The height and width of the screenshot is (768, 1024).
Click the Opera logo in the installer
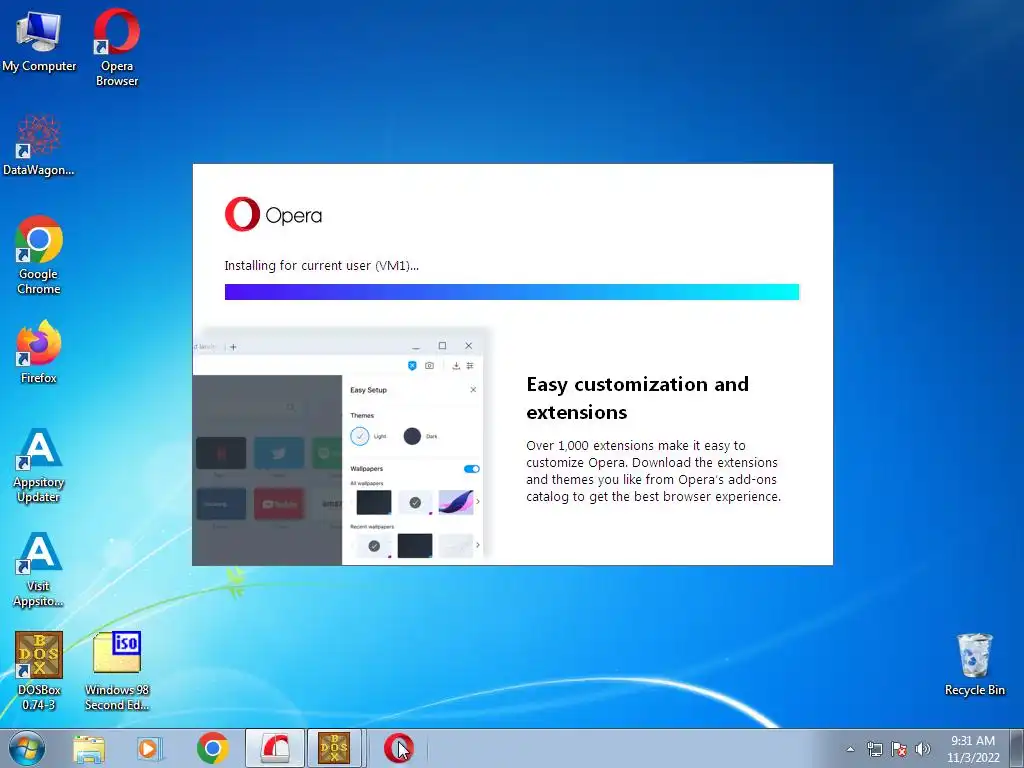273,214
